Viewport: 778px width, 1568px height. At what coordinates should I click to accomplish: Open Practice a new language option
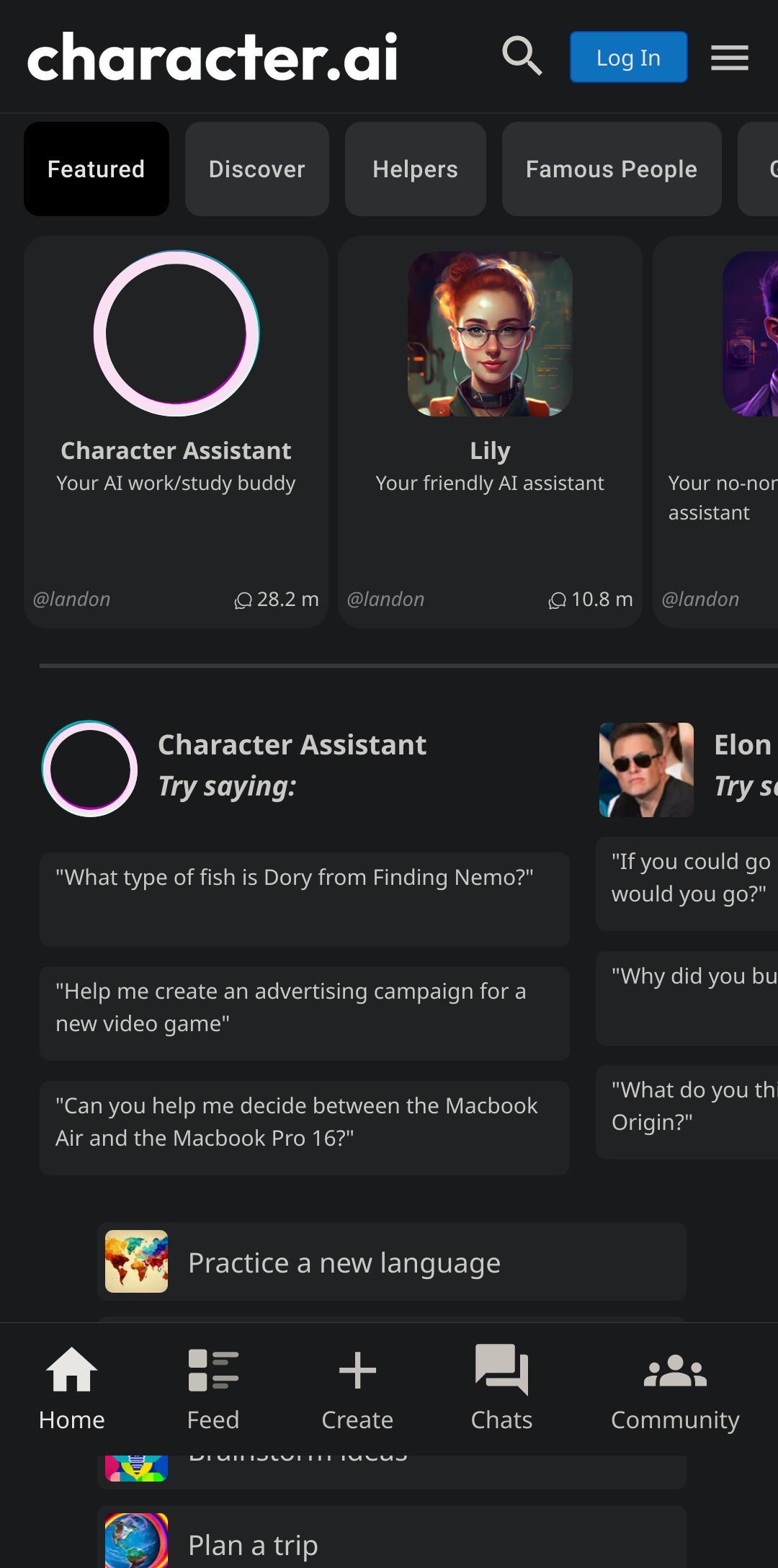pyautogui.click(x=392, y=1262)
